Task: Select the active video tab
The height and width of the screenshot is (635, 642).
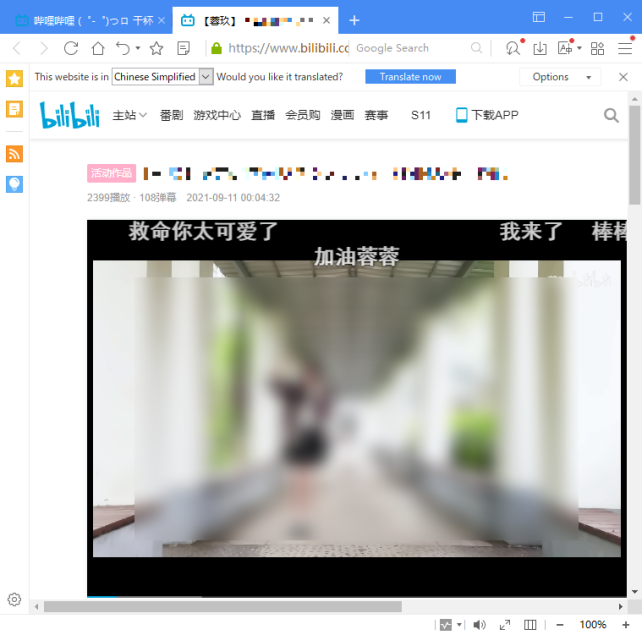Action: [x=254, y=20]
